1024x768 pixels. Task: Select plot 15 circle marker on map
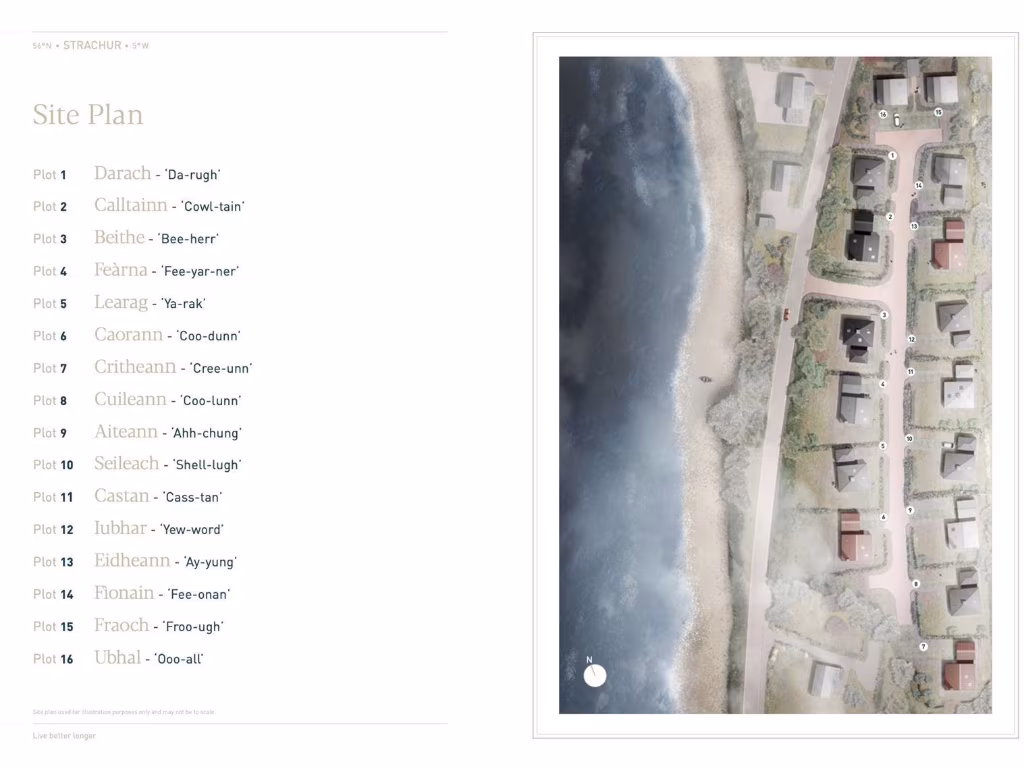tap(938, 112)
